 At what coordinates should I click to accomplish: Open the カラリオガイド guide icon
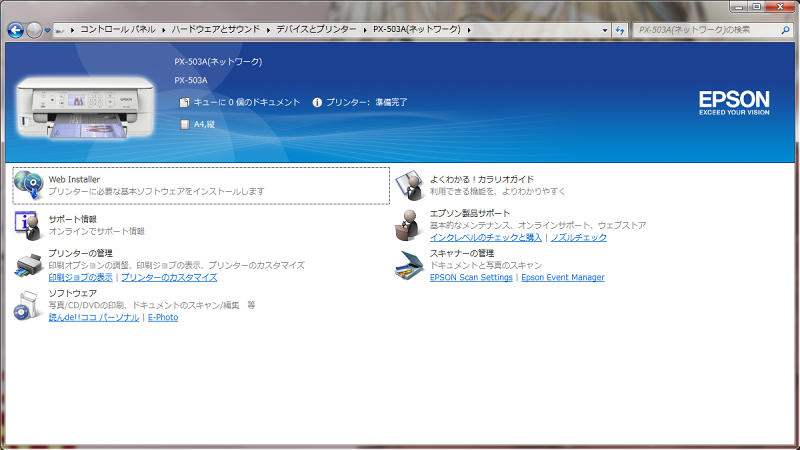point(410,185)
